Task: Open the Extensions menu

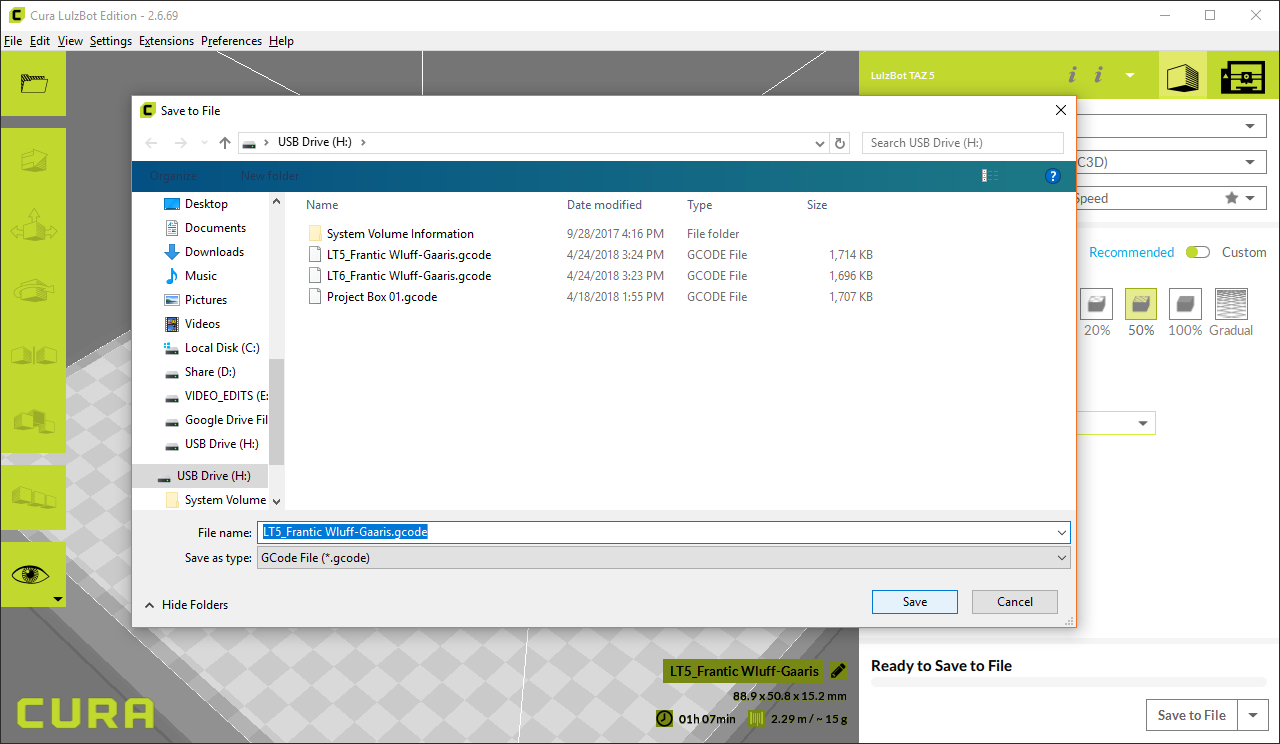Action: pyautogui.click(x=166, y=41)
